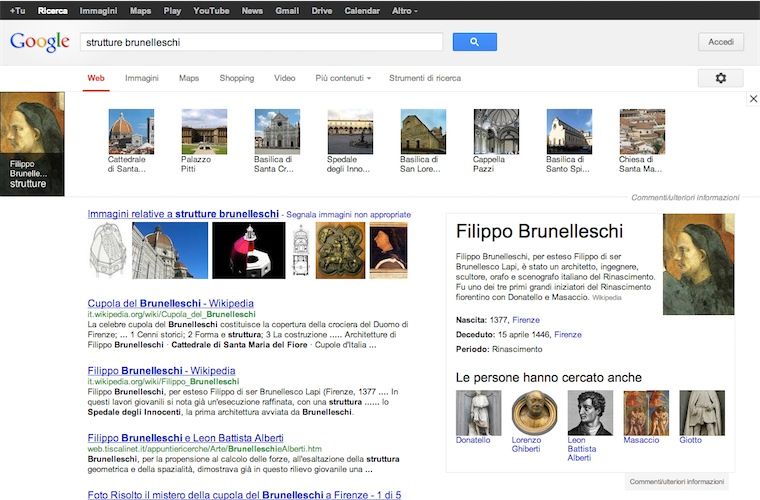
Task: Click the Wikipedia source link in panel
Action: 606,297
